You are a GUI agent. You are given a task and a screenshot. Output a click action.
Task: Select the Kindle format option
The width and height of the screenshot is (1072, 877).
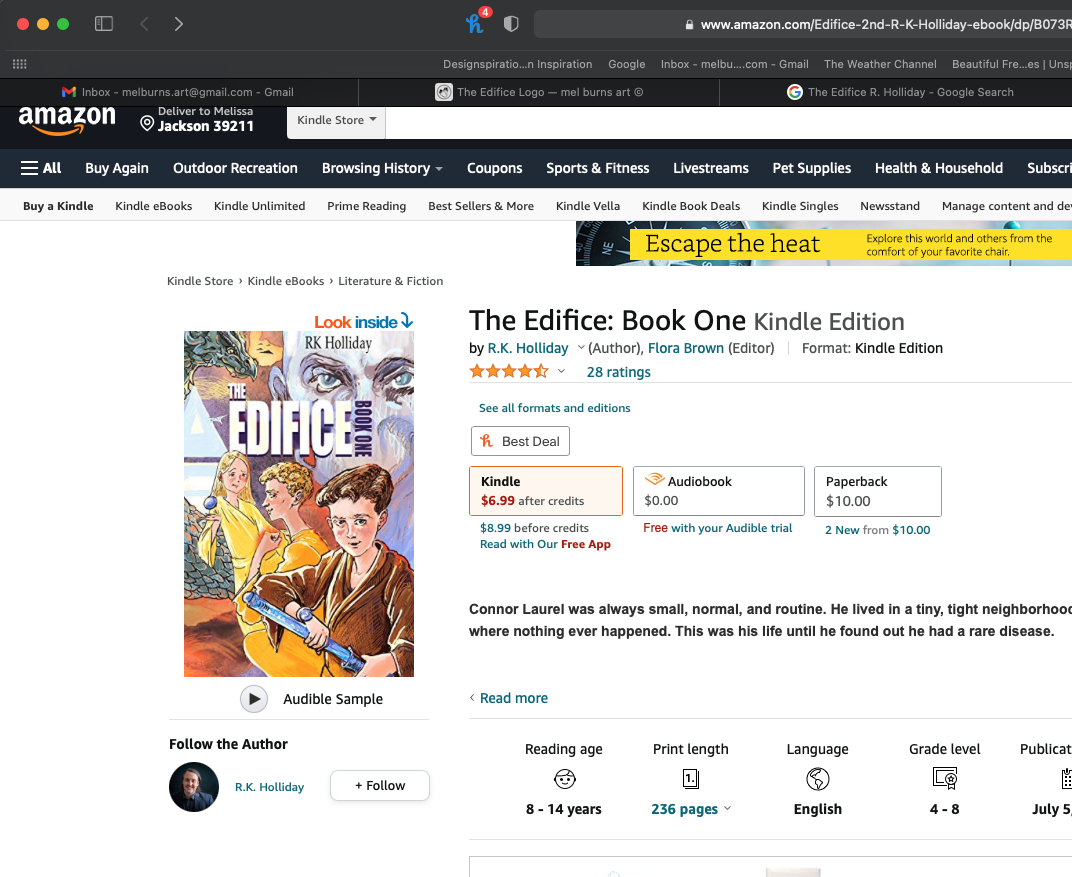click(x=546, y=491)
